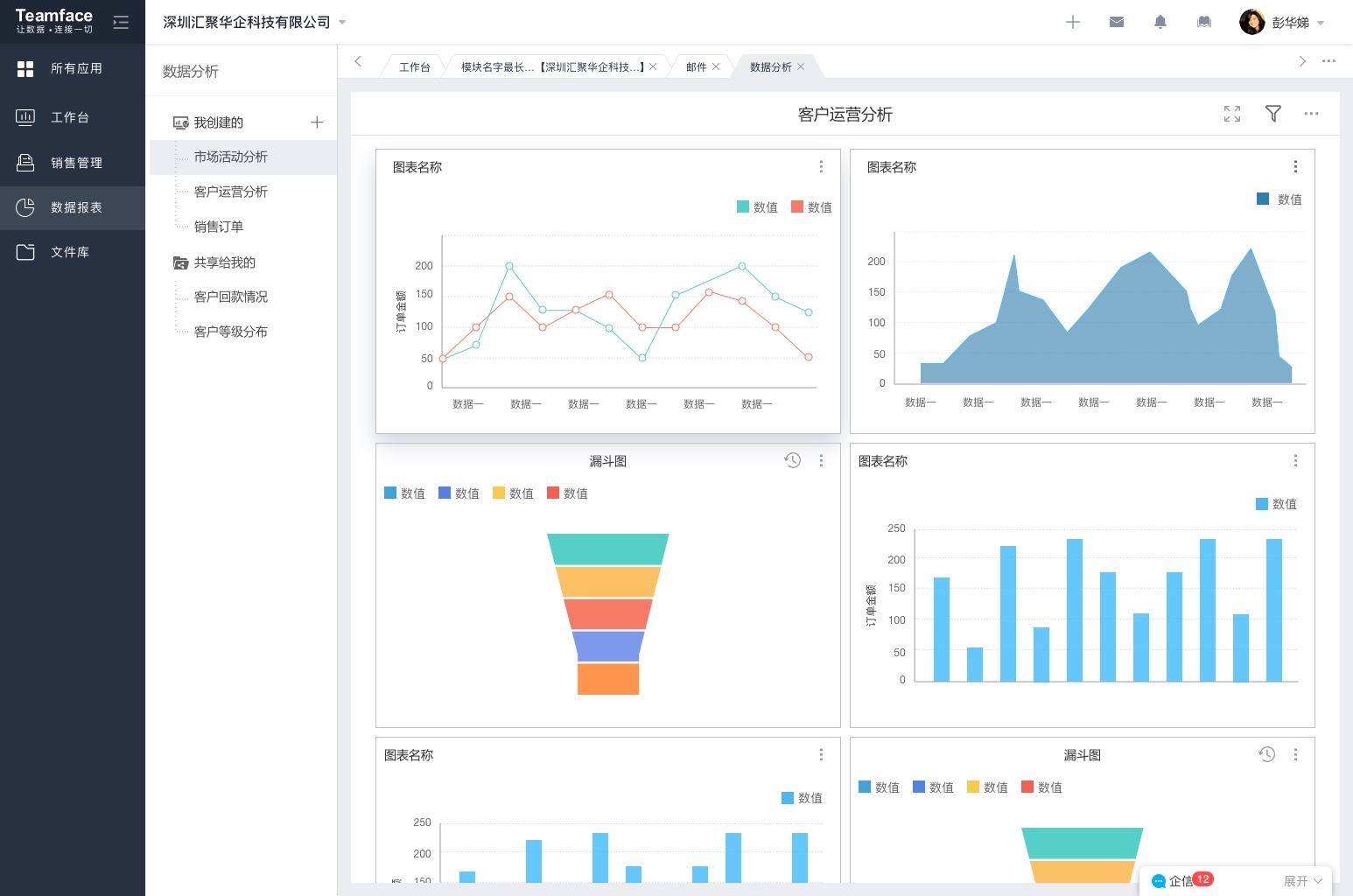Select 销售订单 in the report tree
The height and width of the screenshot is (896, 1353).
[x=219, y=227]
